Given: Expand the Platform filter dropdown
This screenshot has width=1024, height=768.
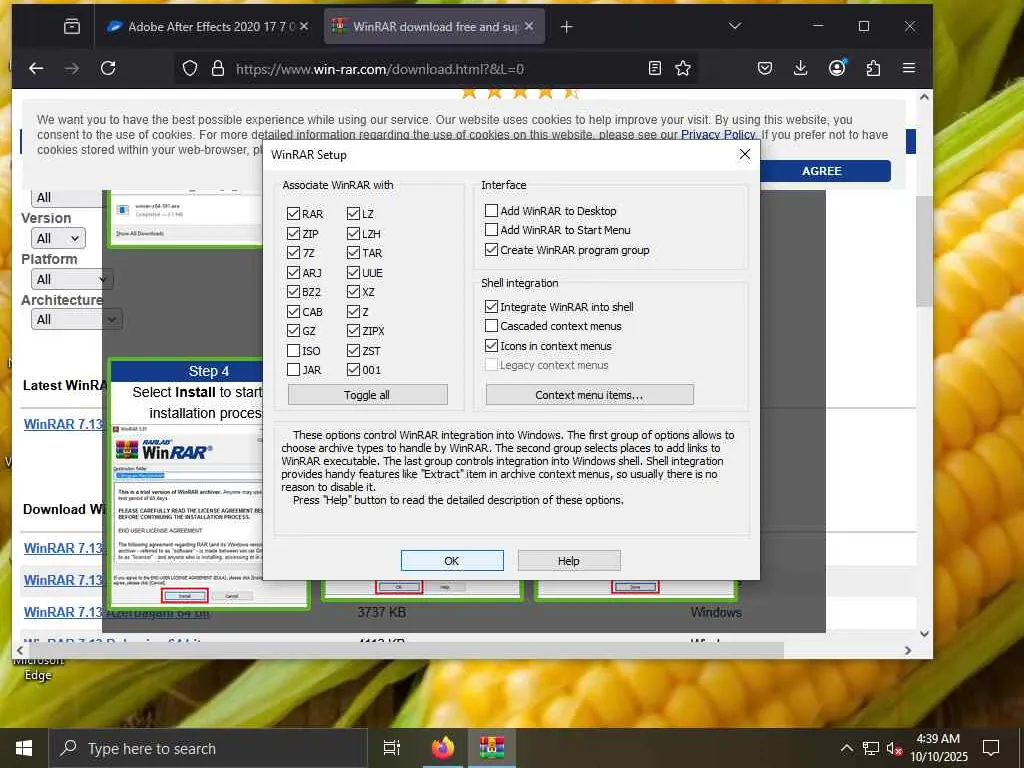Looking at the screenshot, I should pos(72,280).
